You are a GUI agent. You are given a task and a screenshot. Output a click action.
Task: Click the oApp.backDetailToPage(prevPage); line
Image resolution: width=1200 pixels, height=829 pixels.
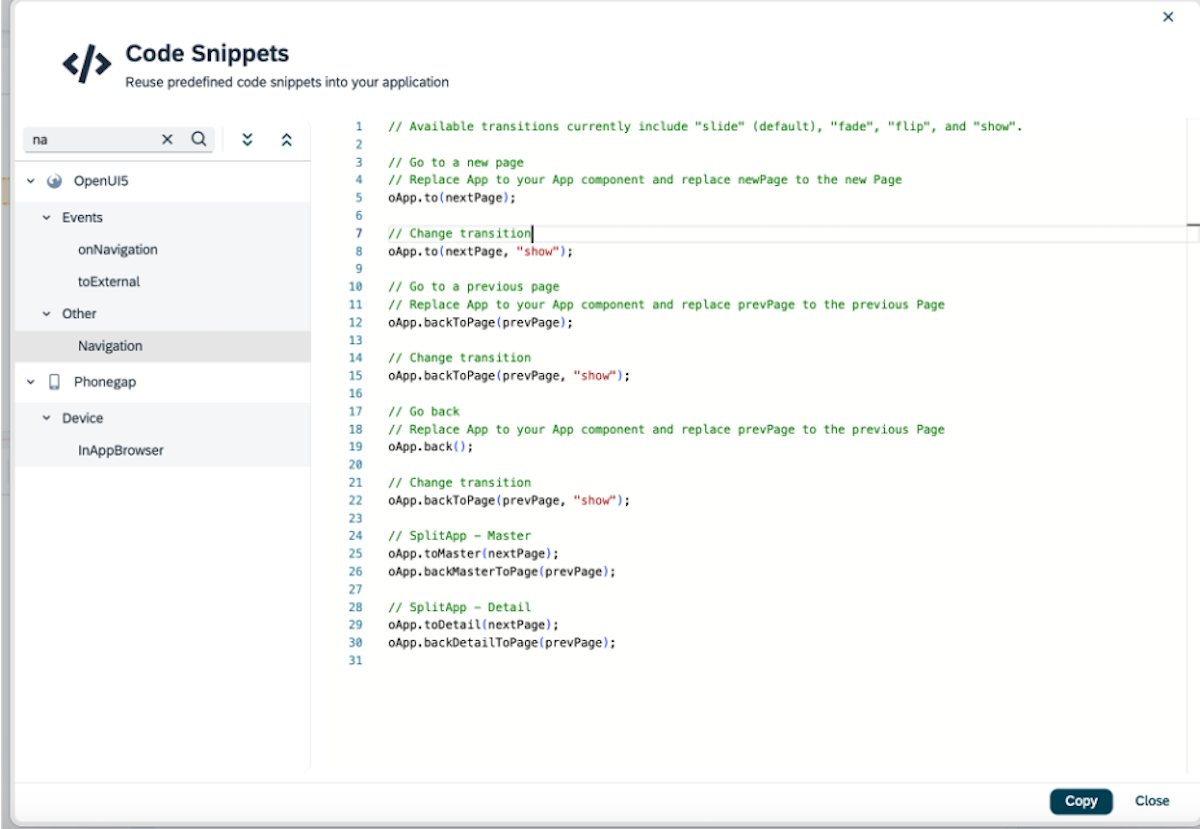click(502, 642)
